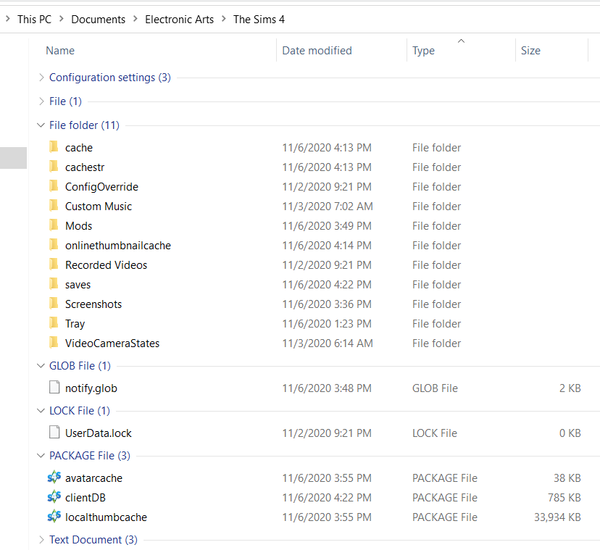This screenshot has height=550, width=600.
Task: Open the Tray folder icon
Action: pos(54,323)
